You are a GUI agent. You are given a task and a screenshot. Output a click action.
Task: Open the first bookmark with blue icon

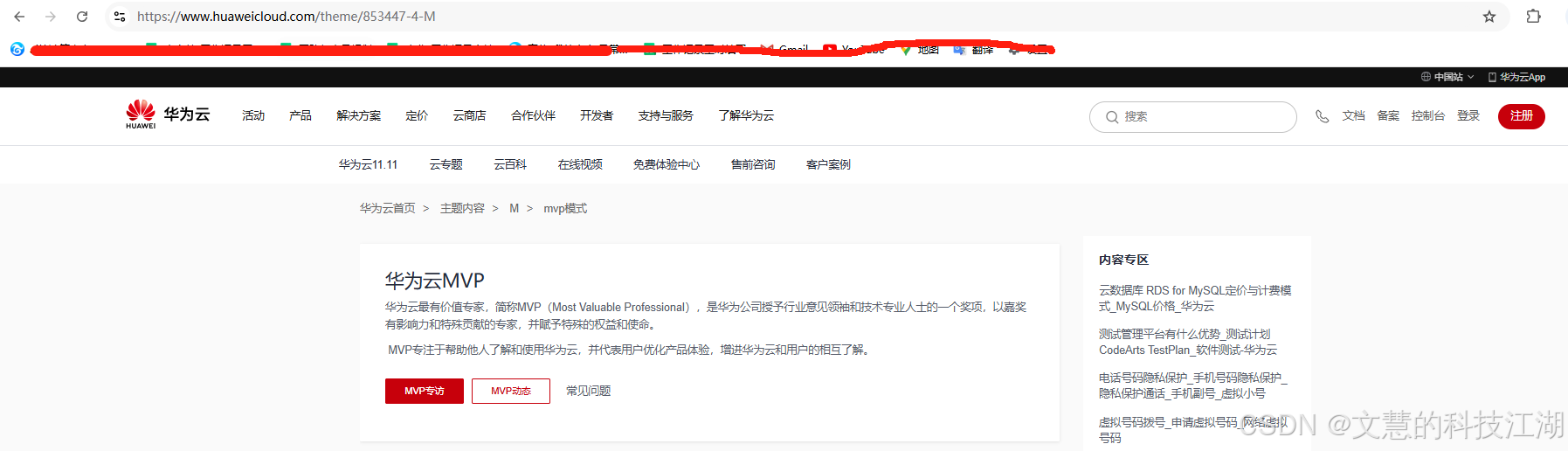tap(17, 49)
